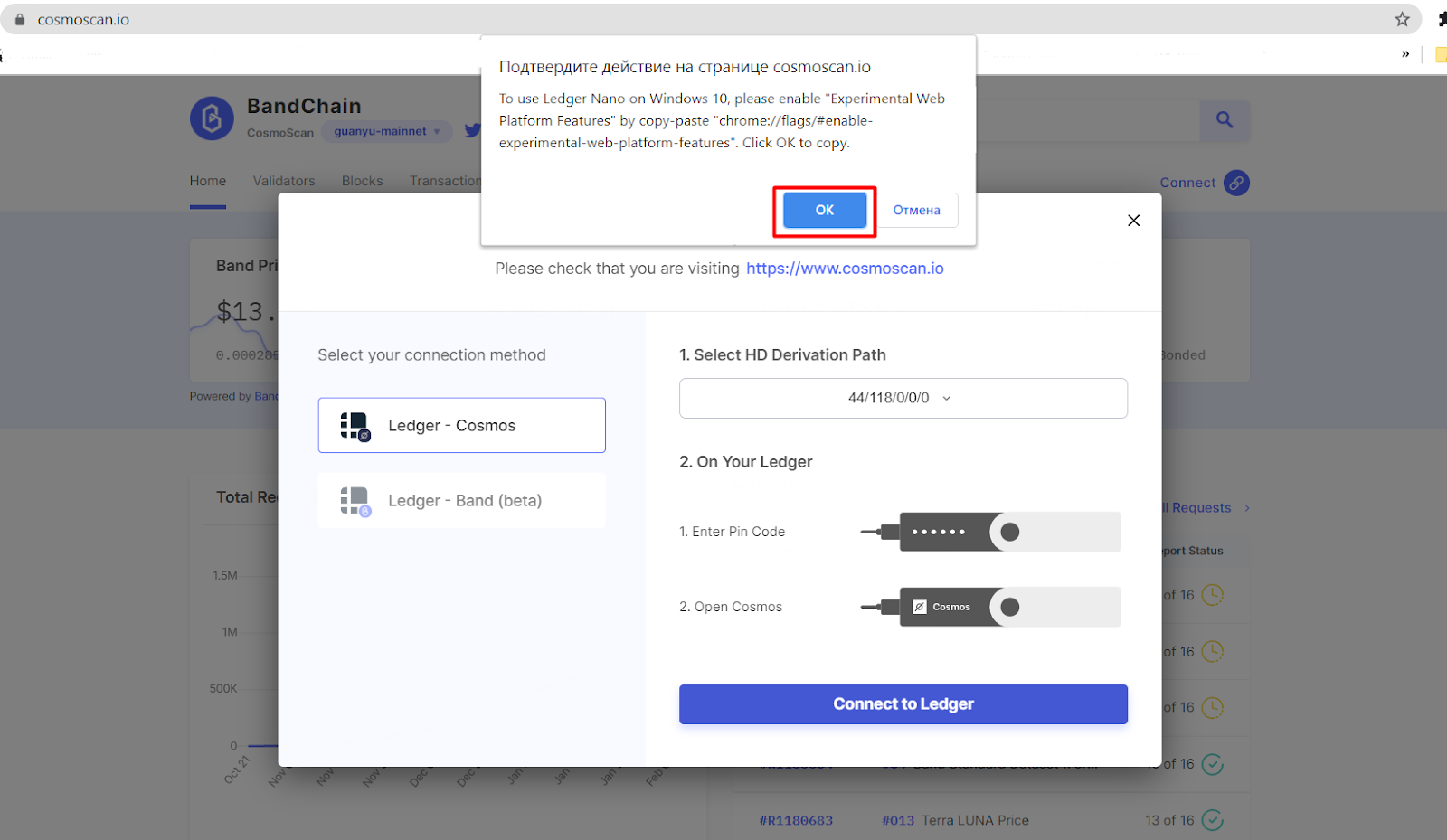Open the https://www.cosmoscan.io link

[x=845, y=269]
